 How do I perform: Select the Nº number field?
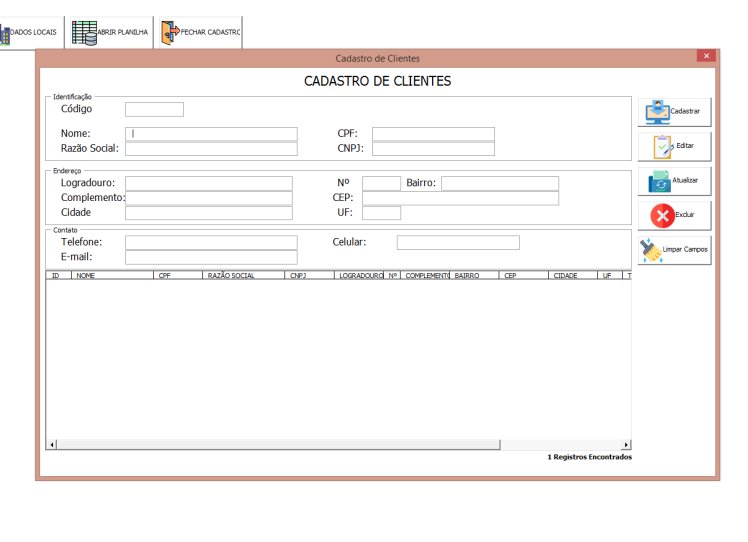tap(381, 183)
